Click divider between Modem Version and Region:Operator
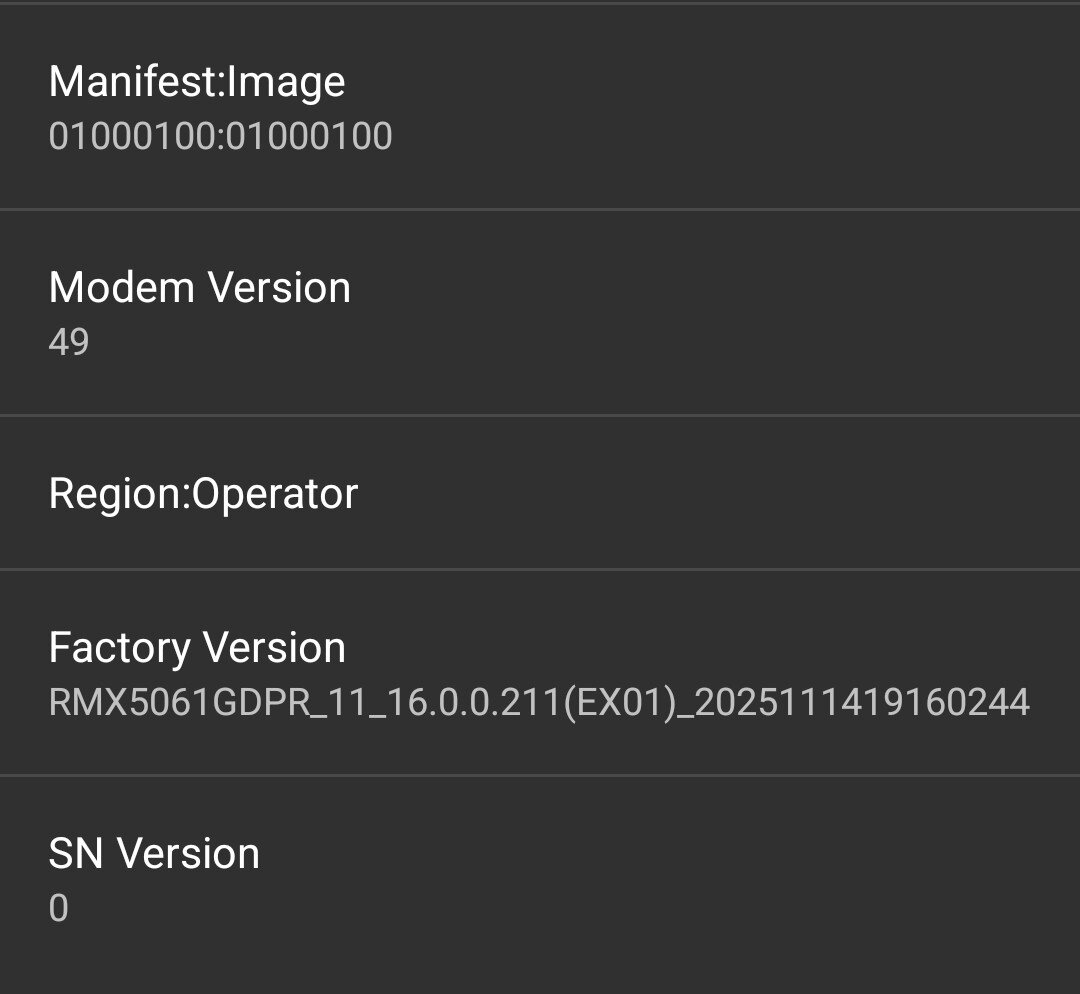The width and height of the screenshot is (1080, 994). (540, 415)
